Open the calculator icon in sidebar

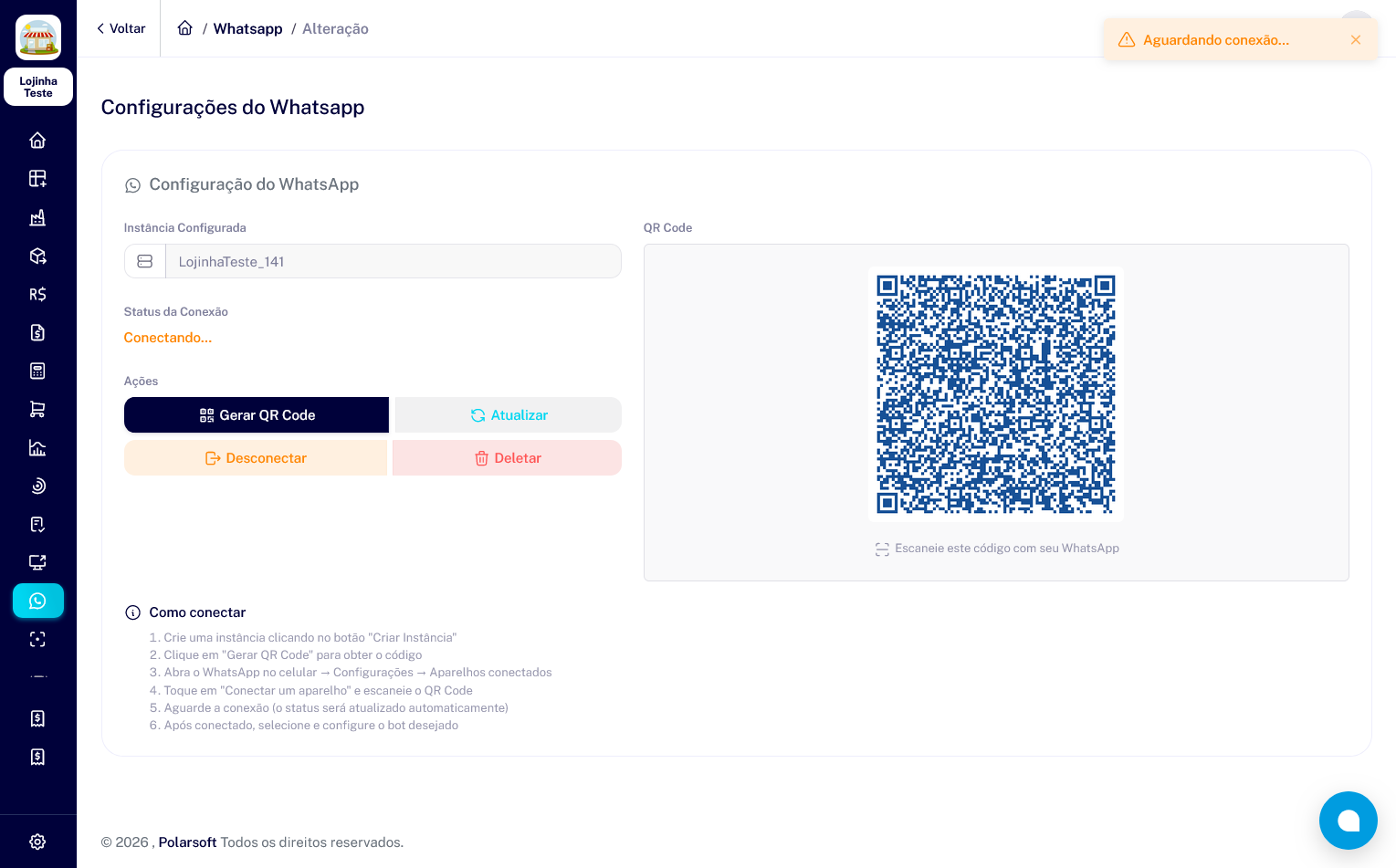37,371
